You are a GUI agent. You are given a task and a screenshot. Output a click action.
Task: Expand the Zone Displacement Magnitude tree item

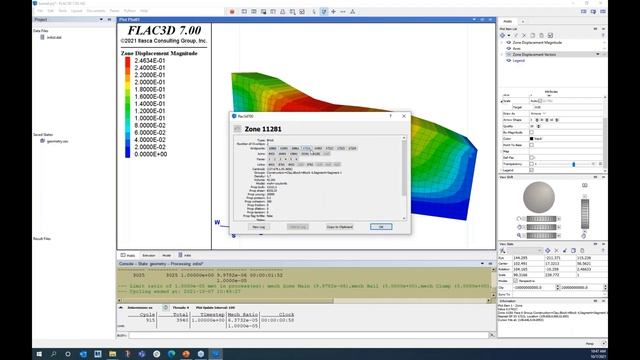pyautogui.click(x=502, y=42)
